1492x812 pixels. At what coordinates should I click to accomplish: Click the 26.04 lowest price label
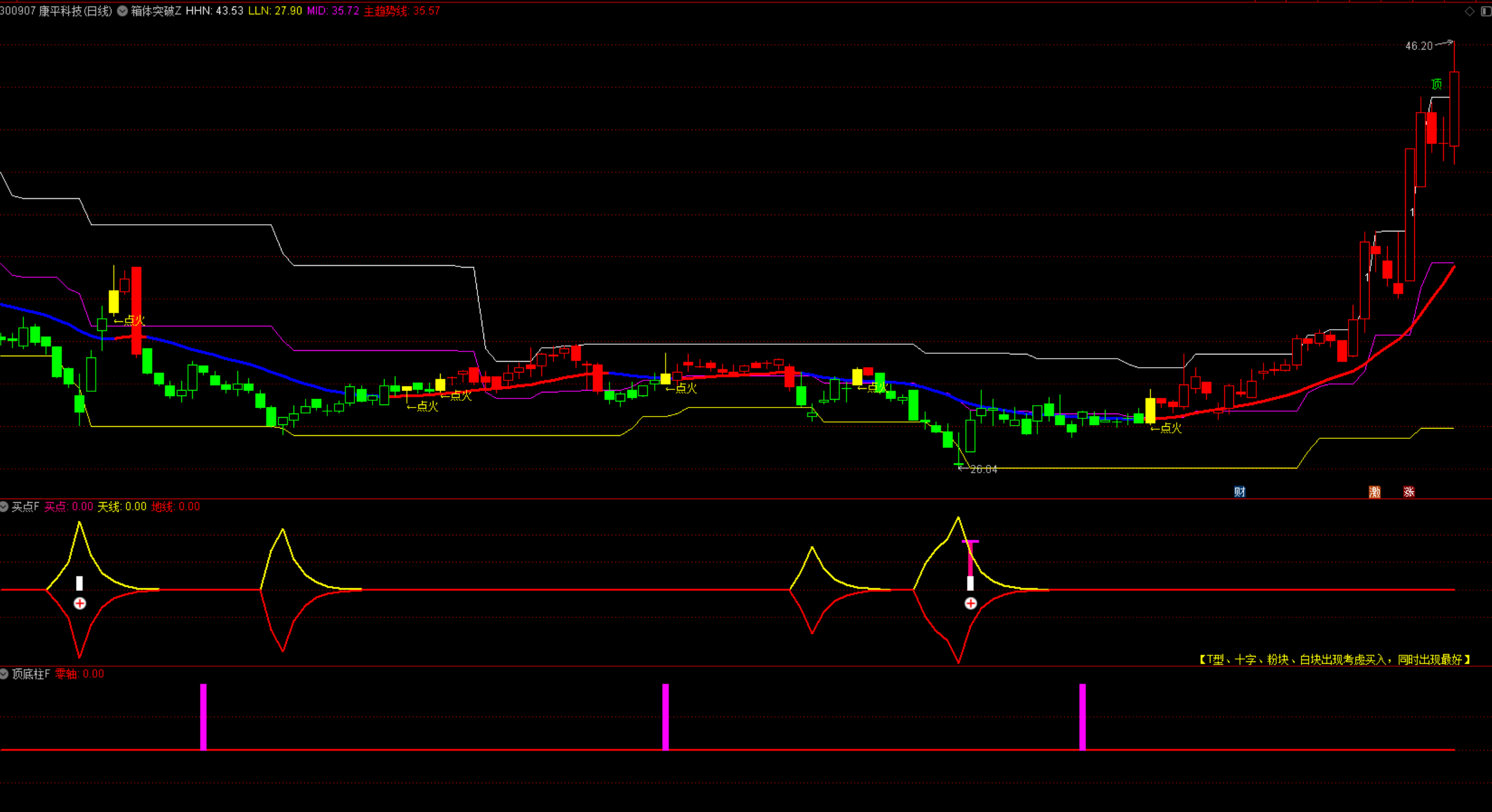click(x=984, y=469)
